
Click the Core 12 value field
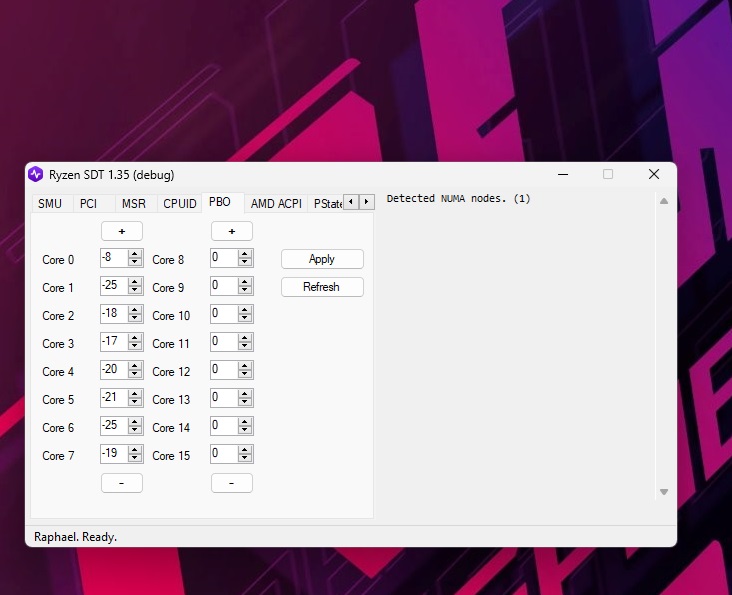click(224, 370)
